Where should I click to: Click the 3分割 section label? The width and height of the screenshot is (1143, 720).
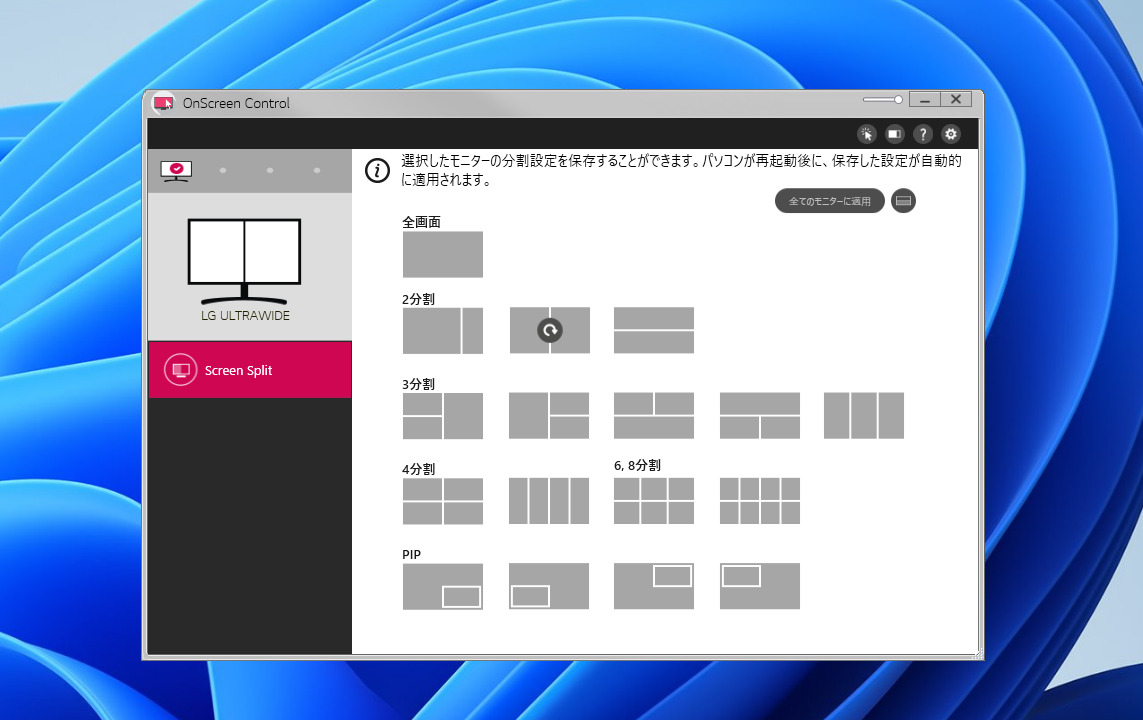click(418, 384)
